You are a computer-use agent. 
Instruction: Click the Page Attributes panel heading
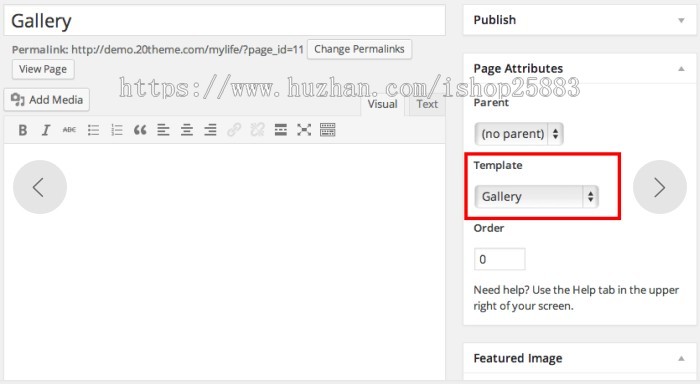click(518, 69)
